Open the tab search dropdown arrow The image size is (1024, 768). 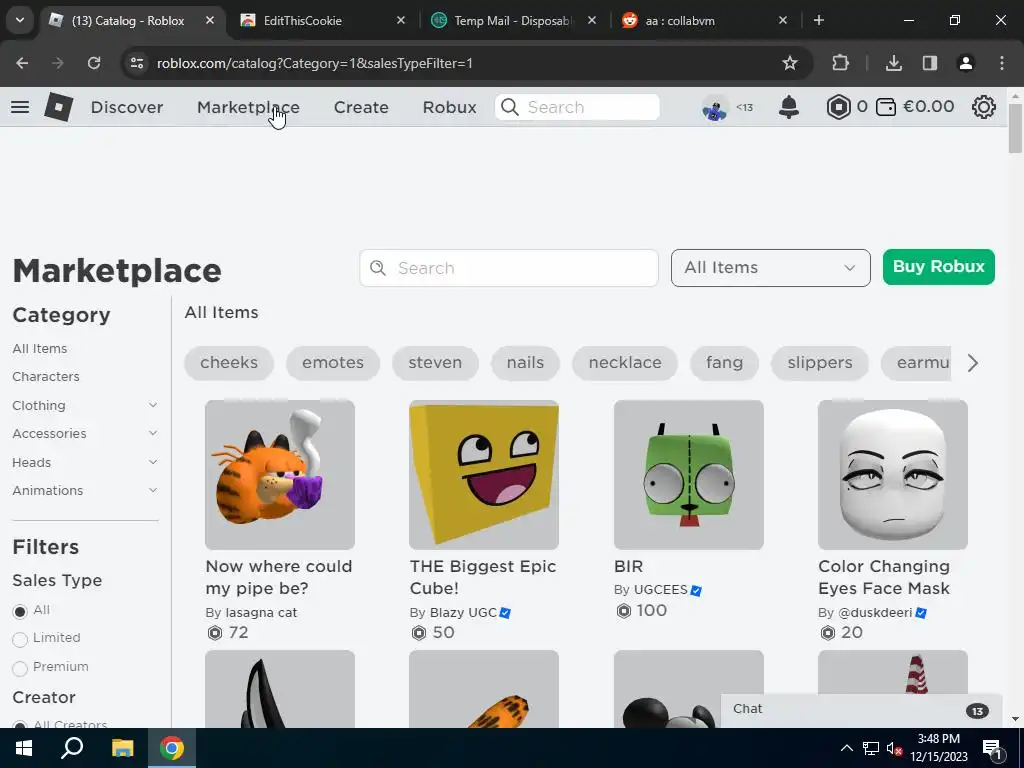(20, 20)
